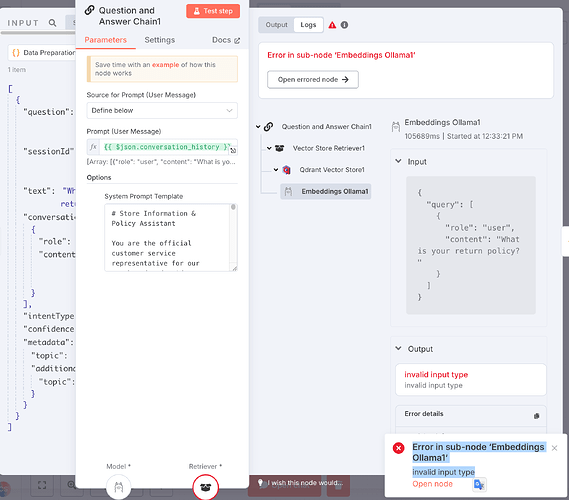This screenshot has height=500, width=569.
Task: Select the Parameters tab
Action: coord(106,40)
